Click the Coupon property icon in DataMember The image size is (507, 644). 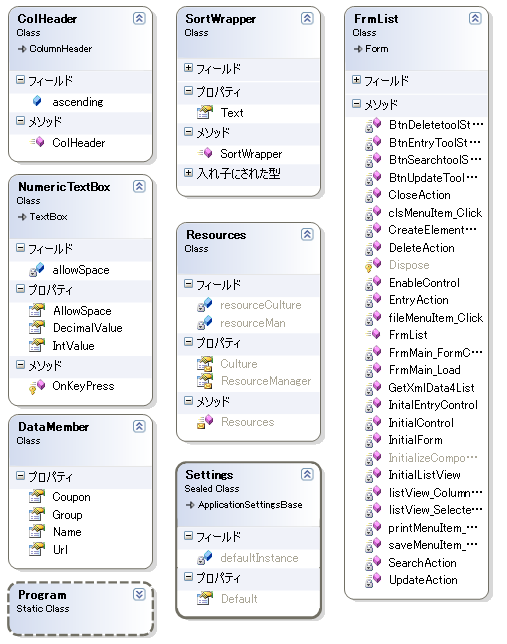tap(37, 497)
